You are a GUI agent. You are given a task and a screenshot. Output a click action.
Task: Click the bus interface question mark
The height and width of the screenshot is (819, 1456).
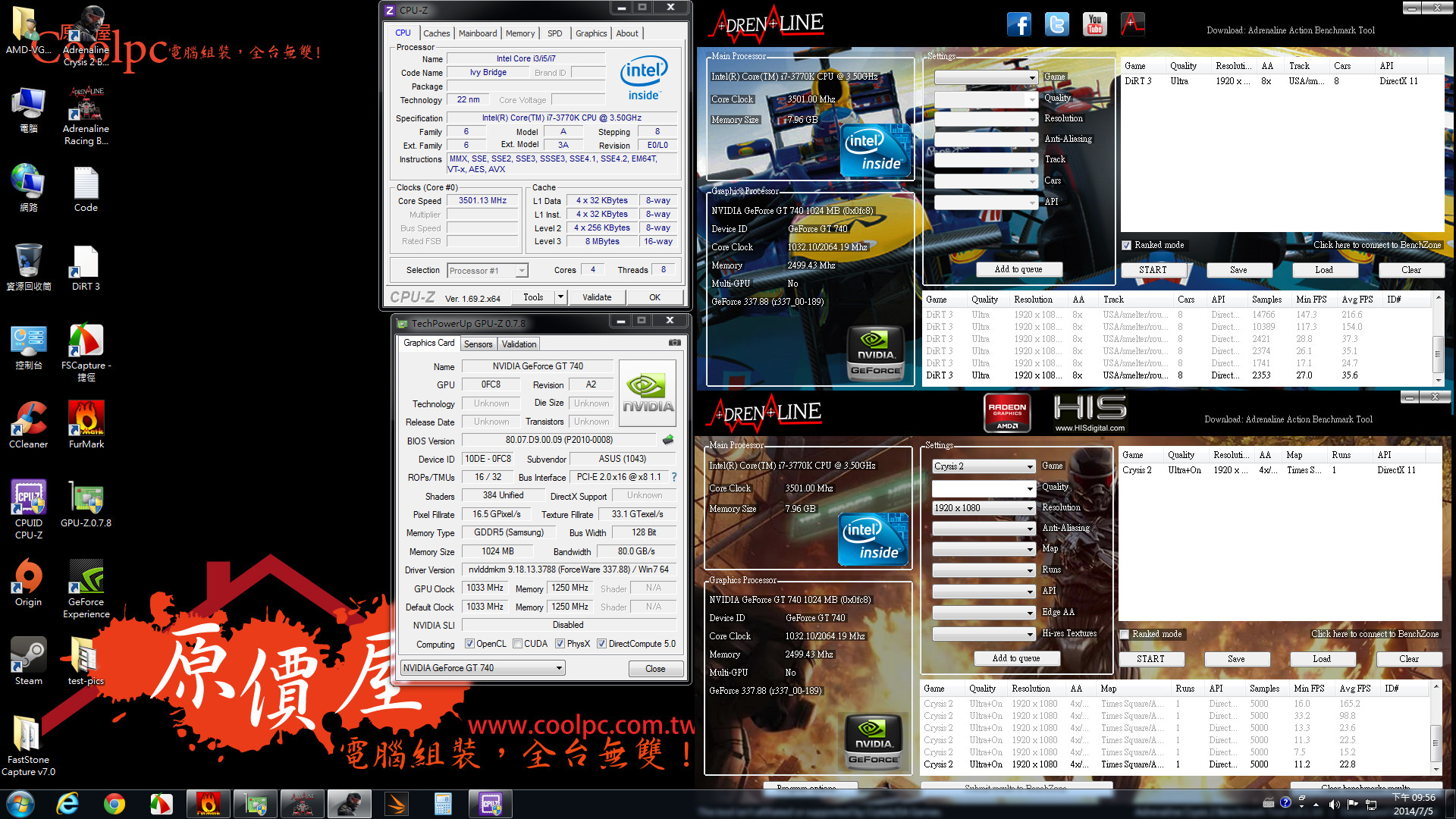[x=674, y=477]
